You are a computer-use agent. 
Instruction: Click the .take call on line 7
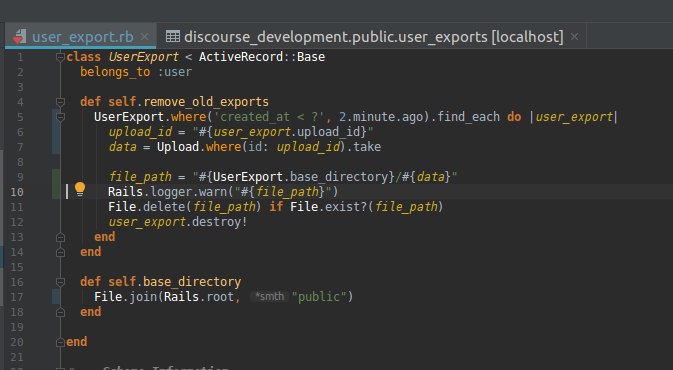click(x=364, y=147)
